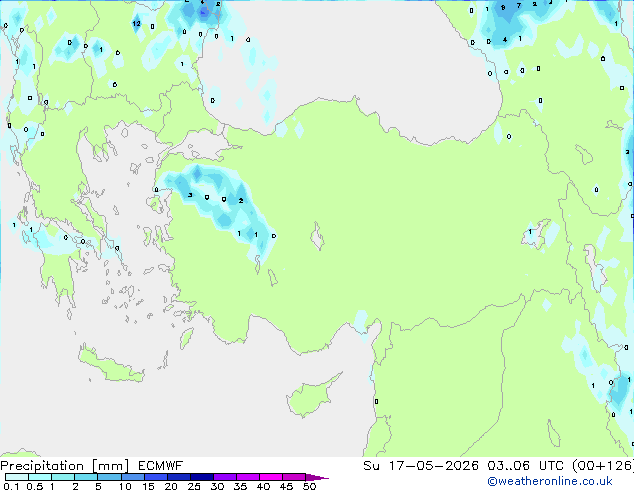Click the '7' precipitation value on map
The width and height of the screenshot is (634, 490).
click(x=519, y=6)
